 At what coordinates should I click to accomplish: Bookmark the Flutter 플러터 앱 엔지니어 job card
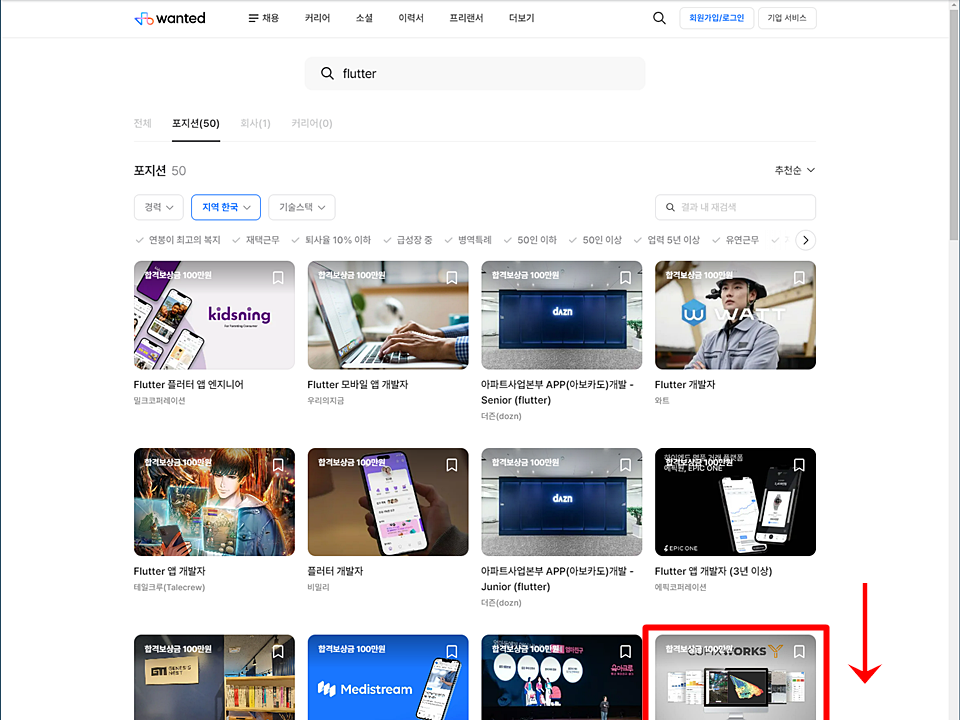[x=278, y=278]
